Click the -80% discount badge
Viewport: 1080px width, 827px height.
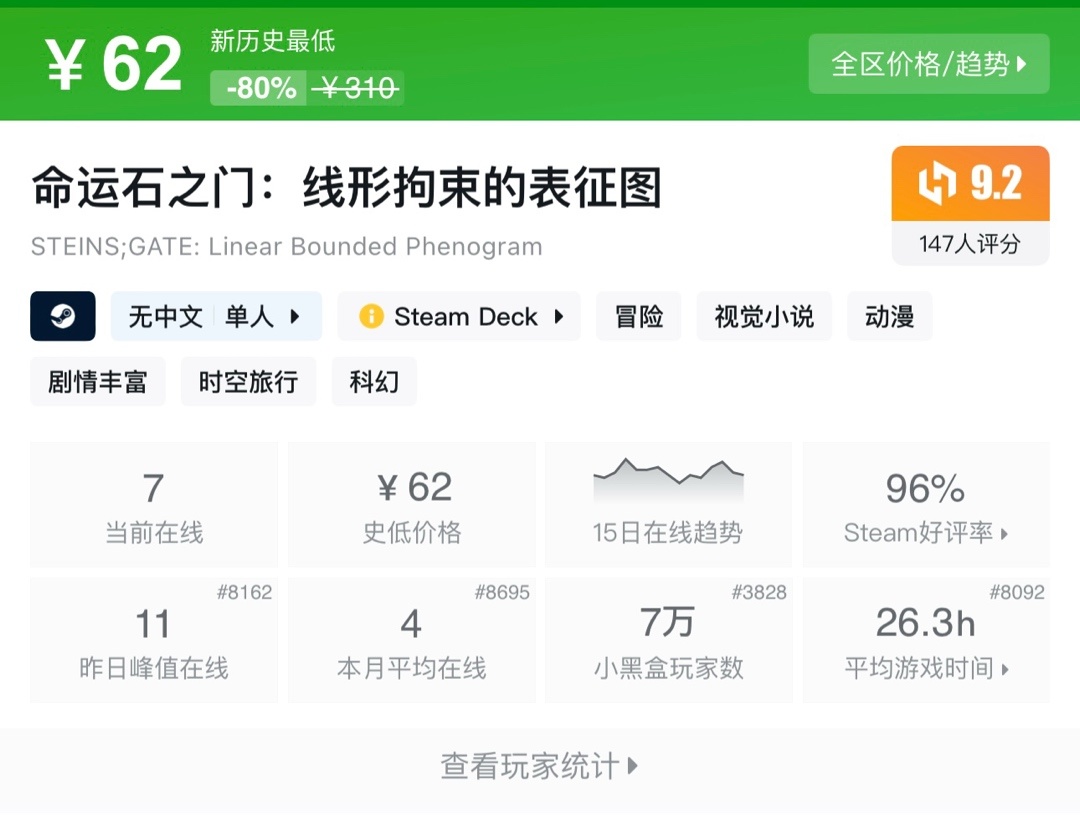pos(258,89)
